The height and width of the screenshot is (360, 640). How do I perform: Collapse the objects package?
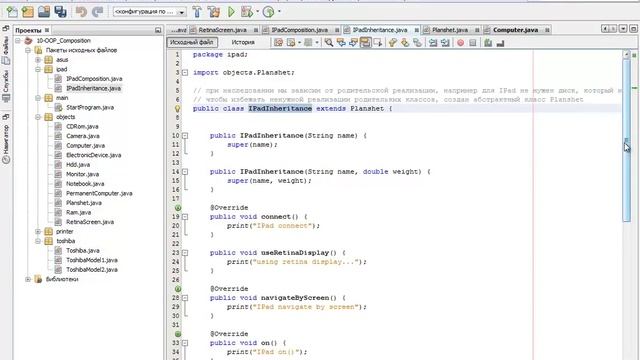point(38,117)
